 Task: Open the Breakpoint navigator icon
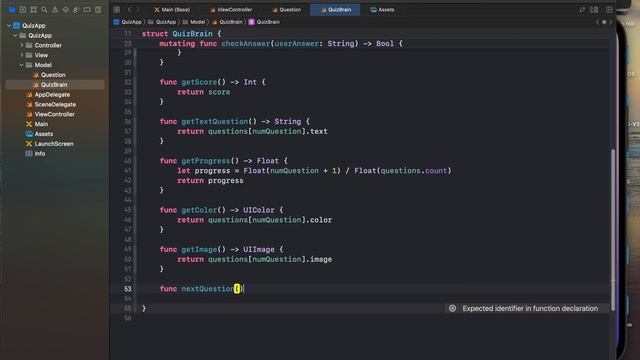coord(87,9)
